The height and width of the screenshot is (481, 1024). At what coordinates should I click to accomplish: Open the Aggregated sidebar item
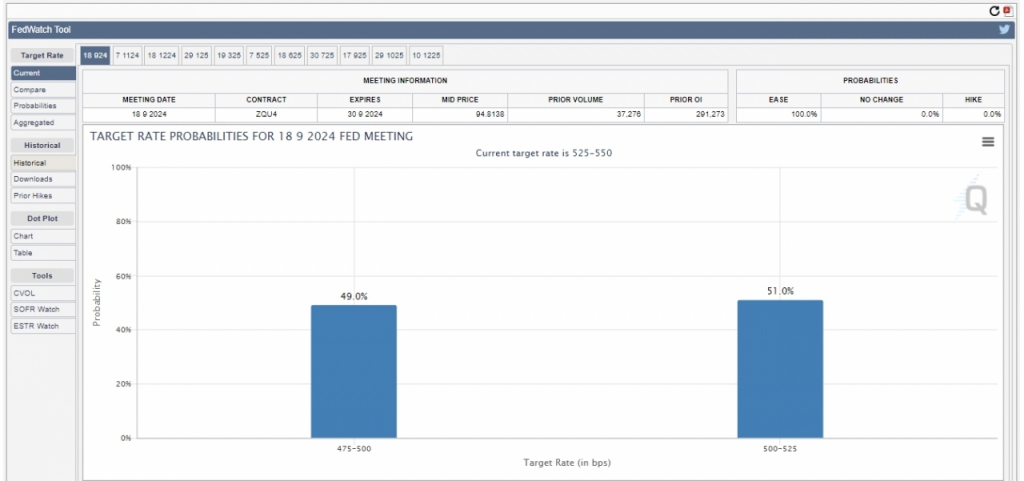34,123
